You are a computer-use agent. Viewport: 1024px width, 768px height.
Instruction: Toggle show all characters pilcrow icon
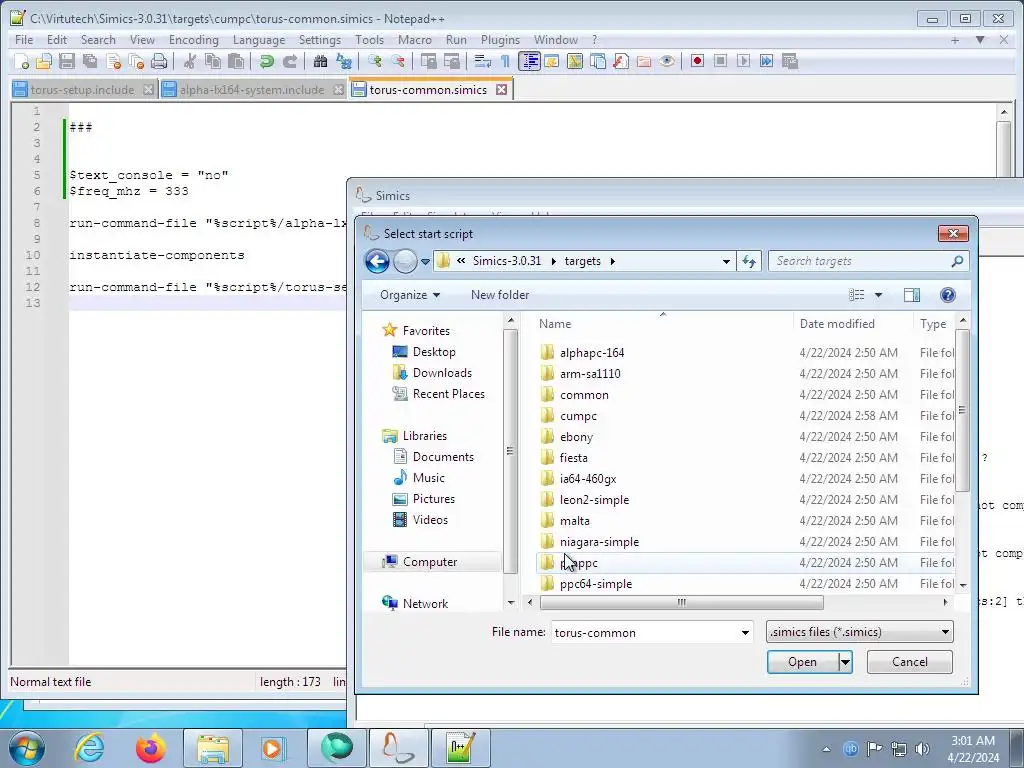505,61
